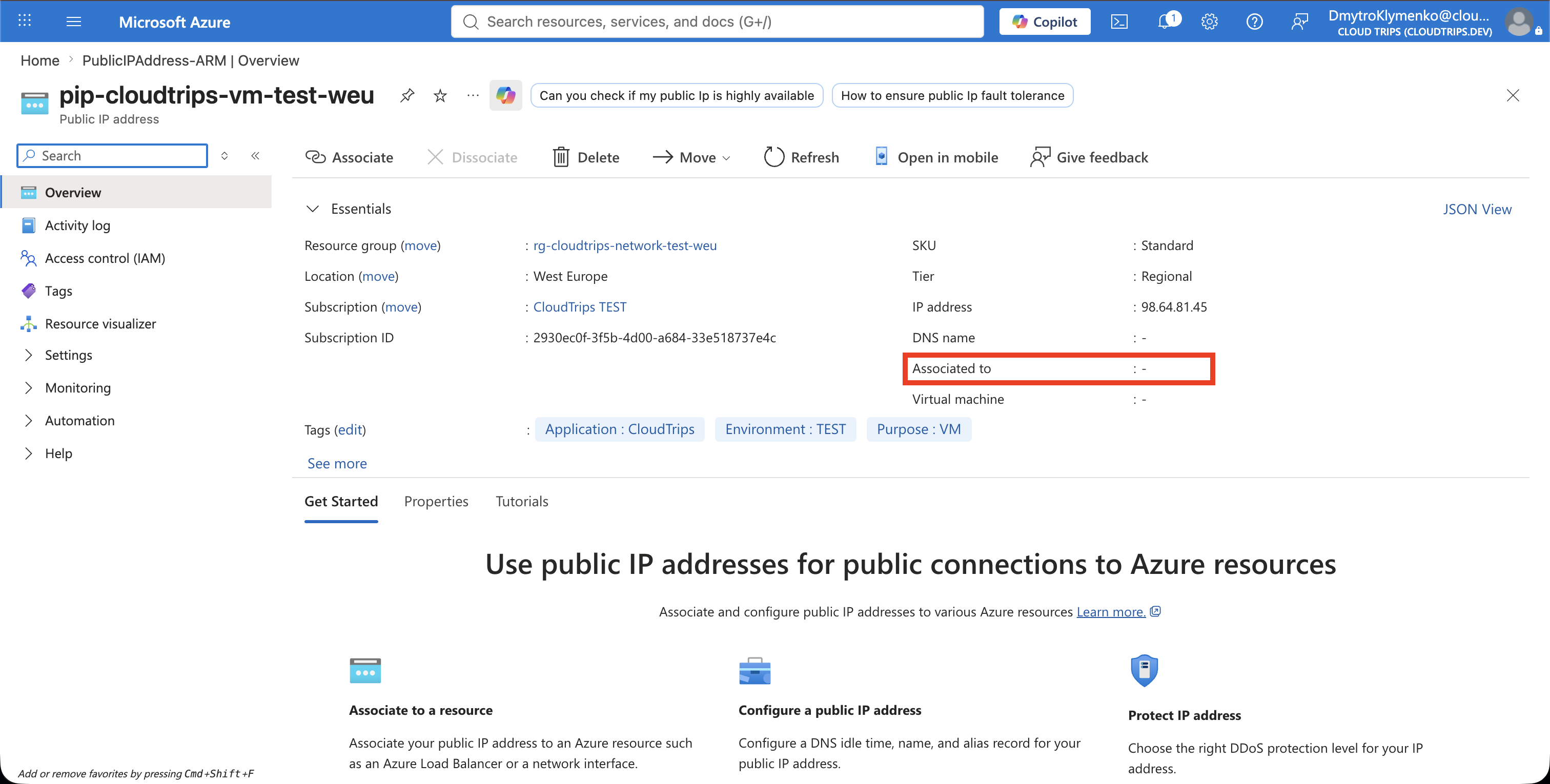Screen dimensions: 1550x784
Task: Click move link for Subscription
Action: 401,306
